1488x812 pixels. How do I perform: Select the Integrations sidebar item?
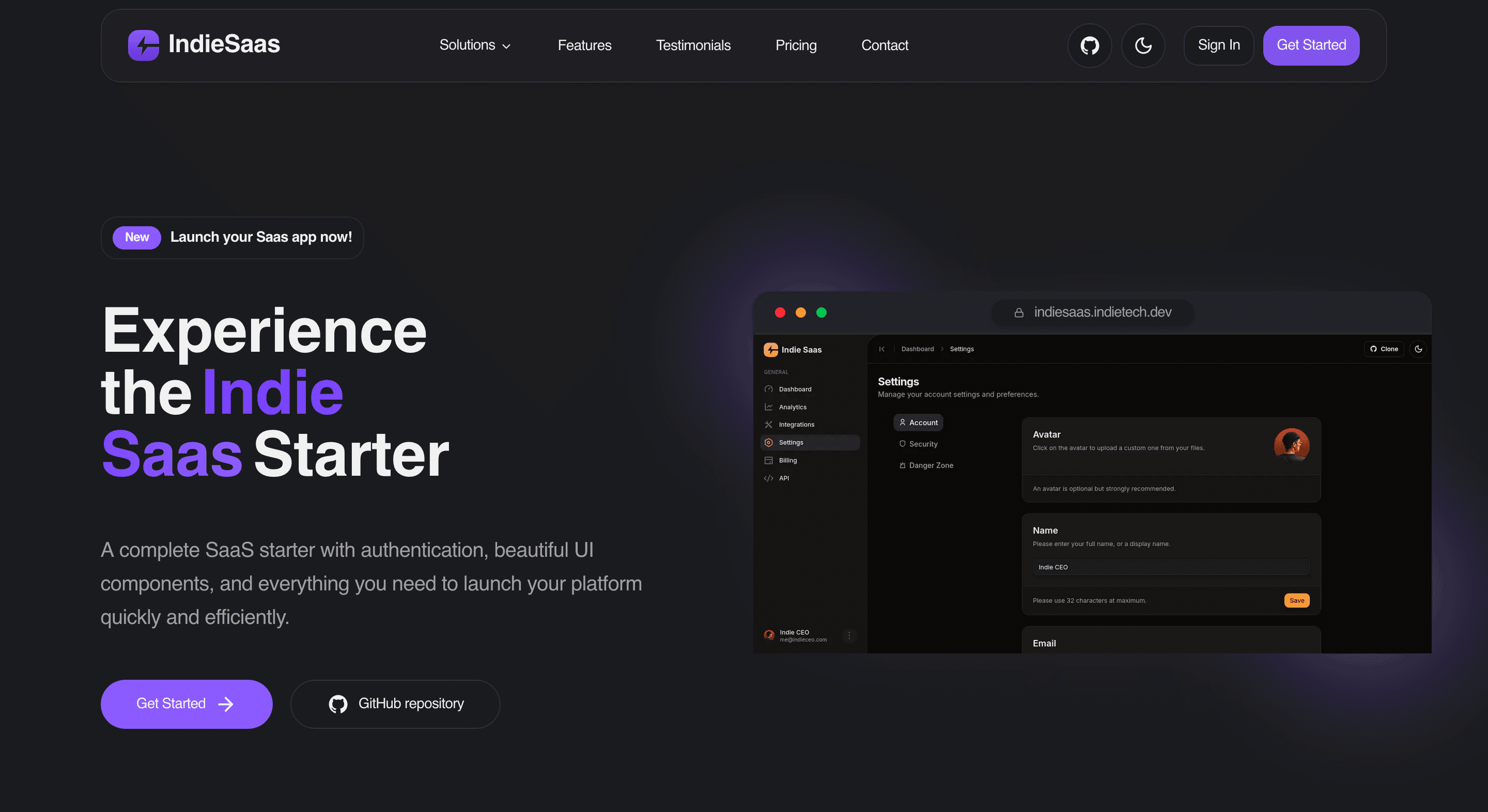tap(797, 425)
